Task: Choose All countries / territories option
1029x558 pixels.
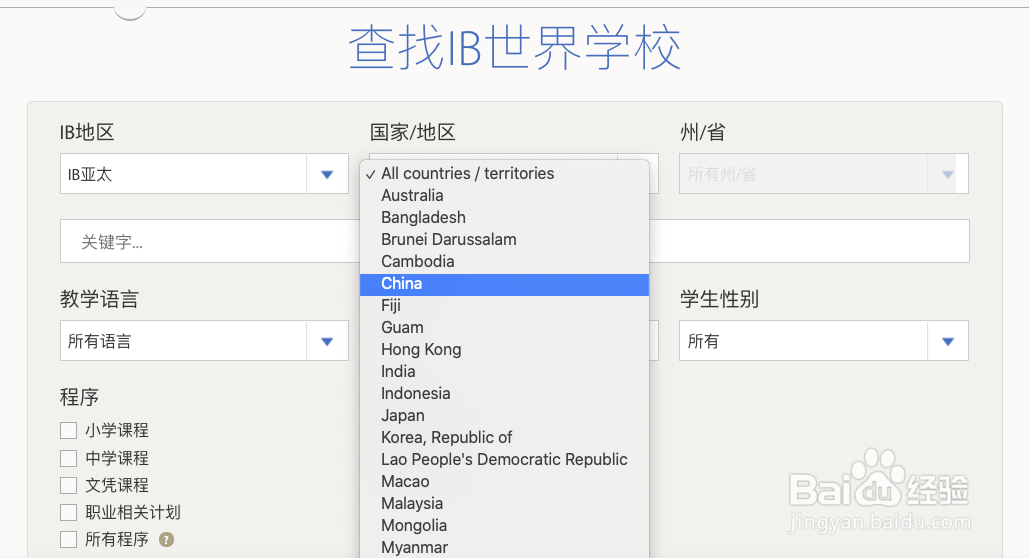Action: pos(504,173)
